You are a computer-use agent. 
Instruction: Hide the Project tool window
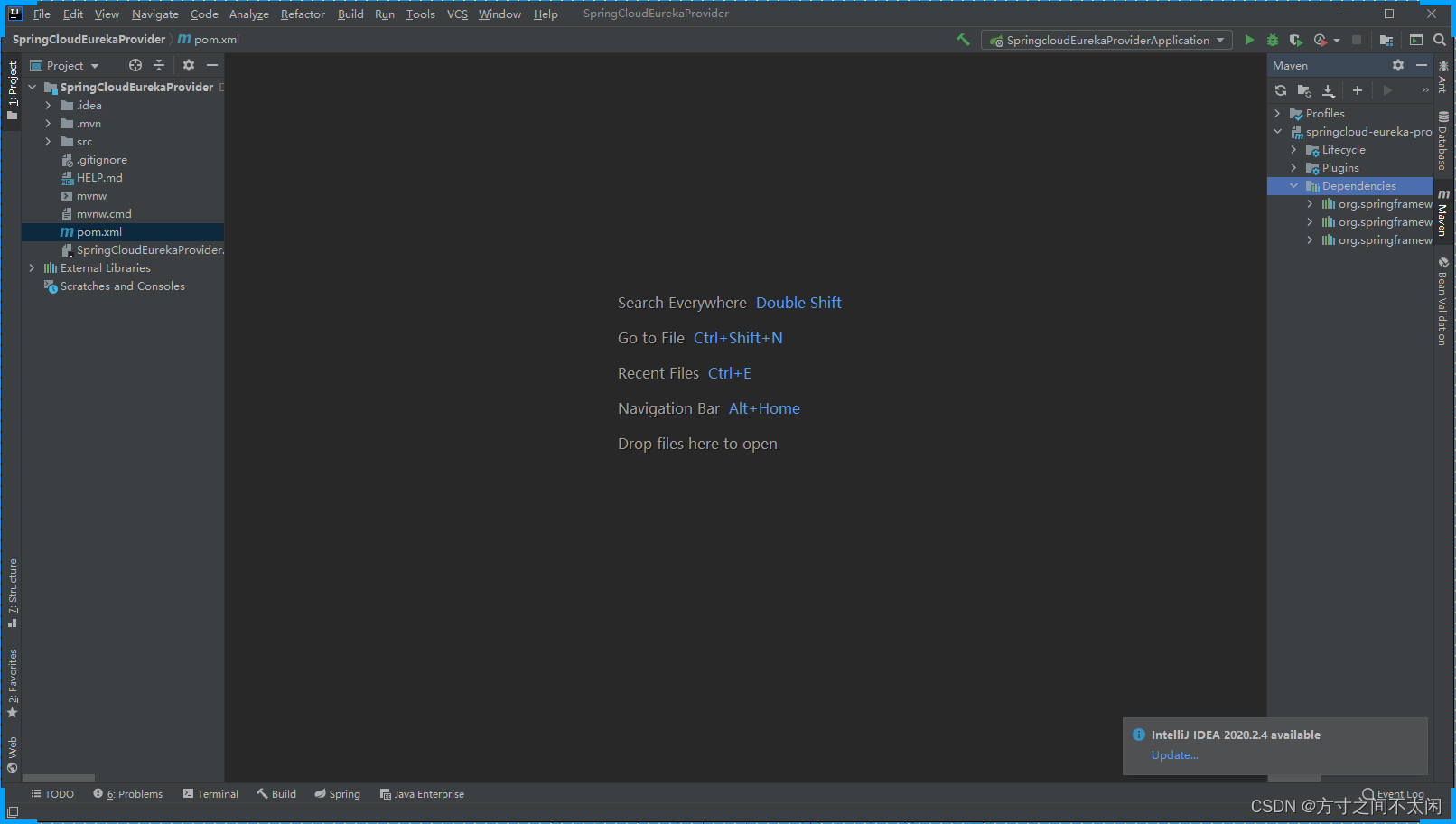click(212, 65)
